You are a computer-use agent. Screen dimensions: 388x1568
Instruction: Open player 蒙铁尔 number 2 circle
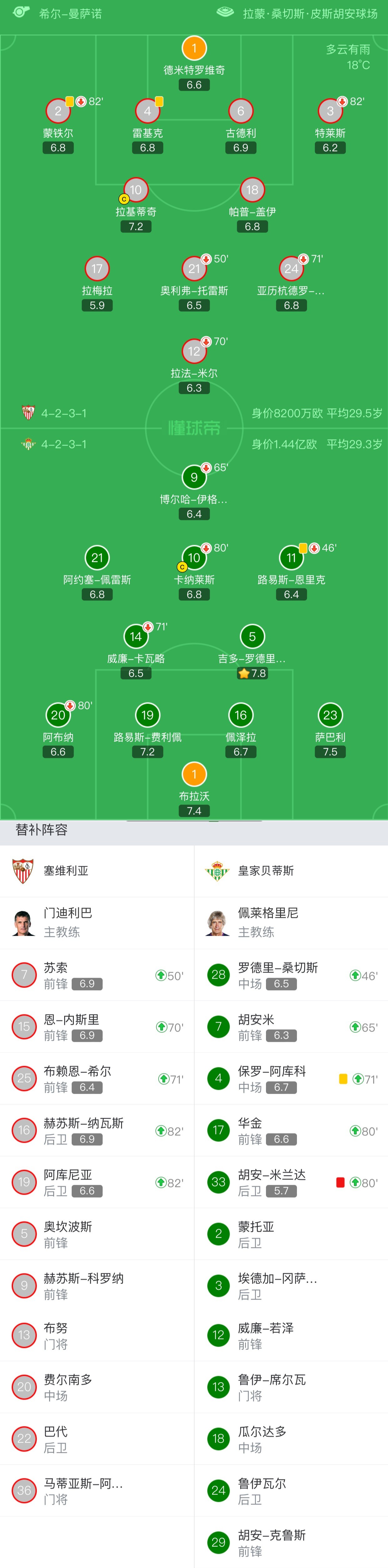58,111
